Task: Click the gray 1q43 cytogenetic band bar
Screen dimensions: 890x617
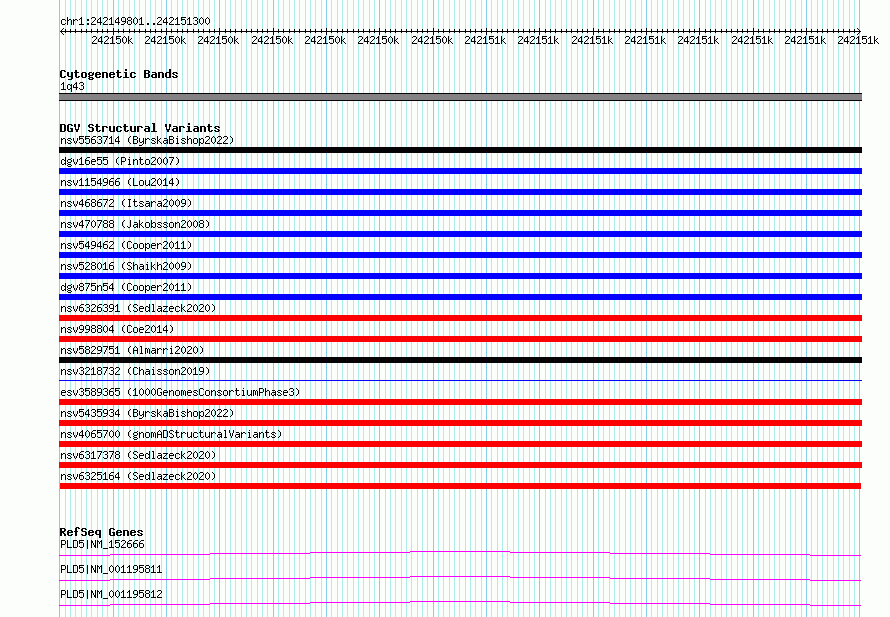Action: point(460,97)
